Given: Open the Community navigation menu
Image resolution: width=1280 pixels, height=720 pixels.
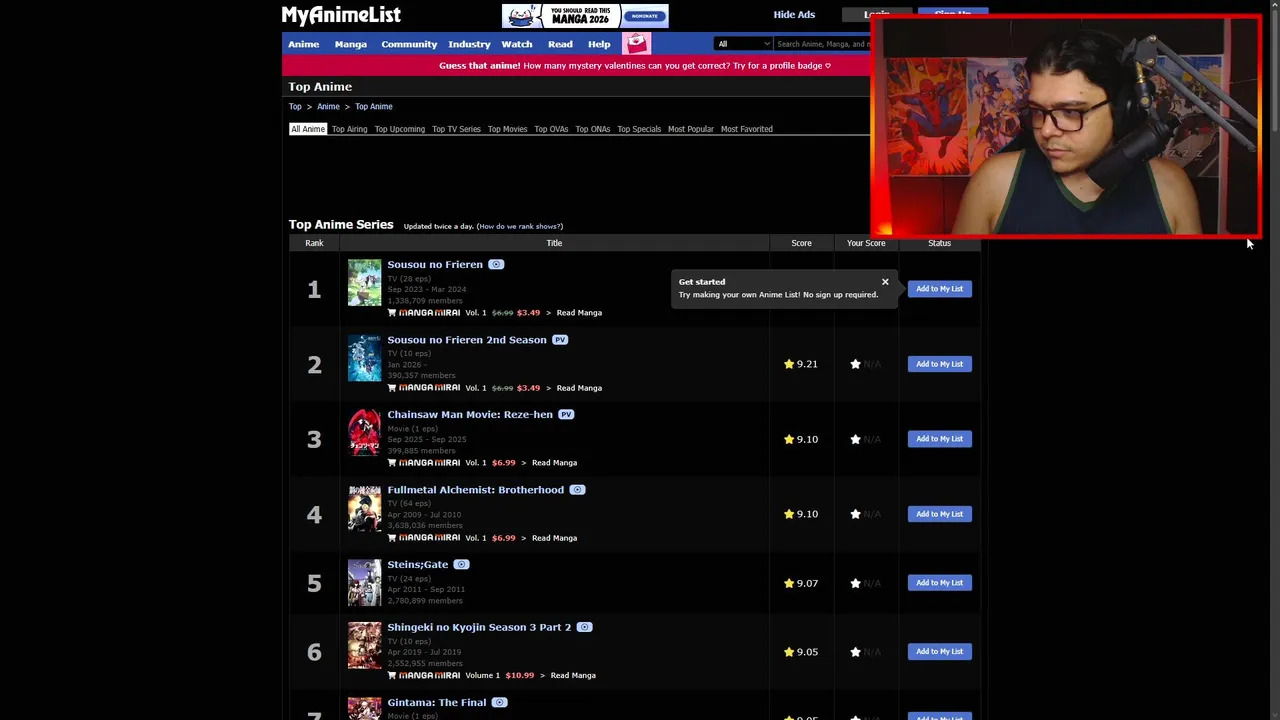Looking at the screenshot, I should (x=409, y=44).
